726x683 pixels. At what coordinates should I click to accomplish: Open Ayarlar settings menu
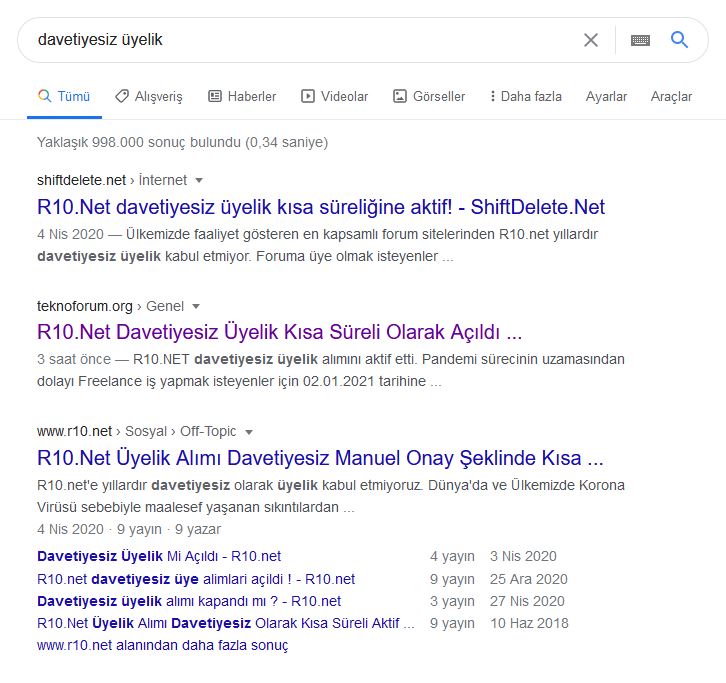tap(606, 96)
